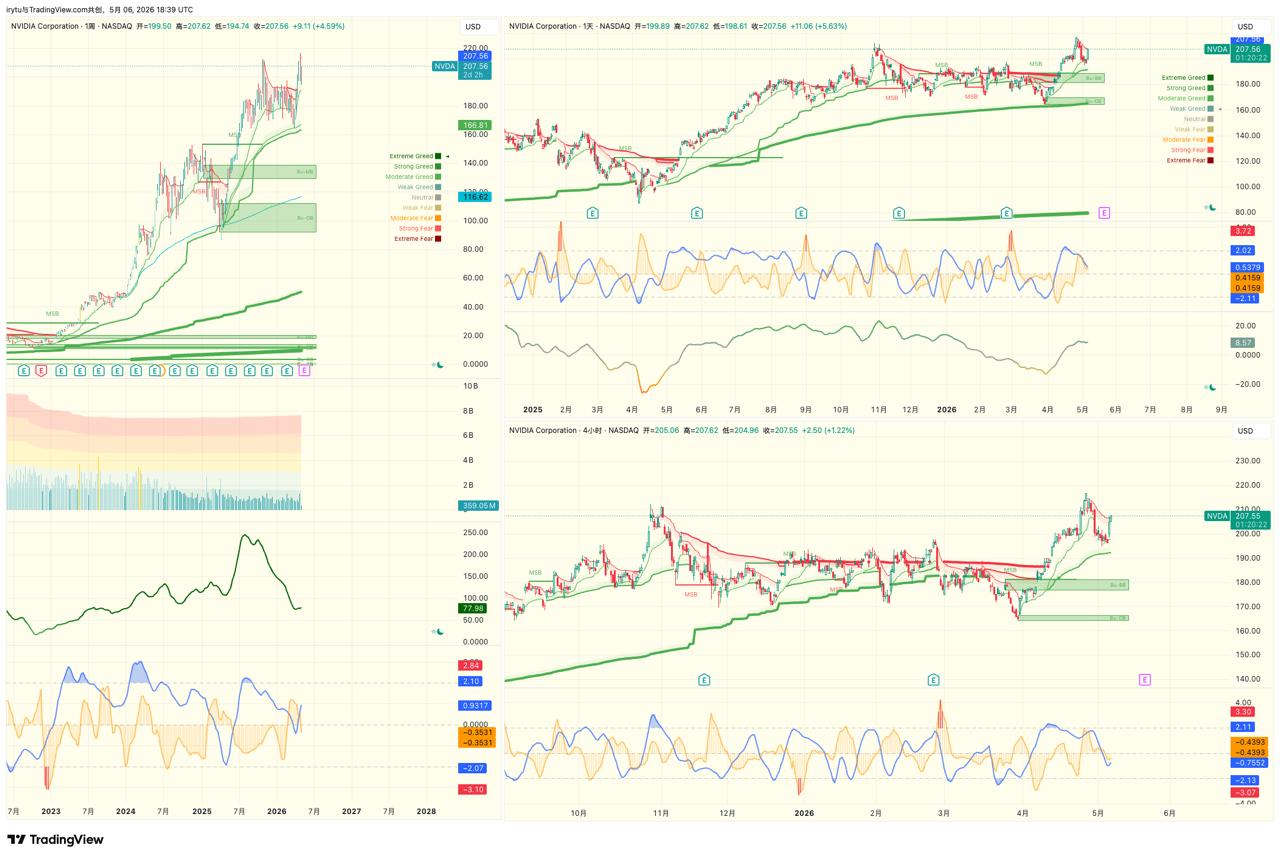Click the Bu-MB zone box on weekly chart
1280x858 pixels.
(259, 172)
